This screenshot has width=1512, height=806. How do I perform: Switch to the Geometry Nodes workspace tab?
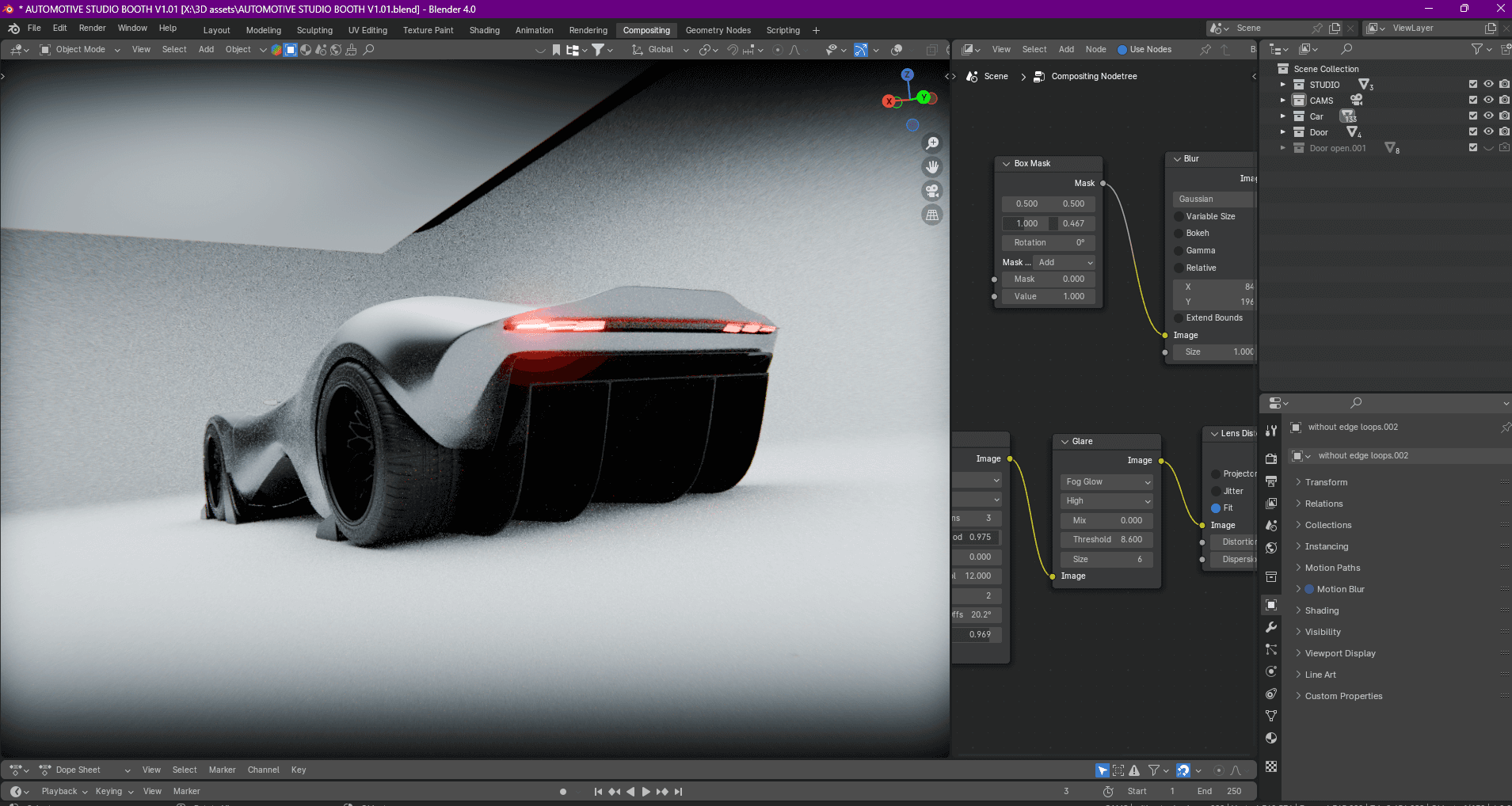pyautogui.click(x=718, y=30)
